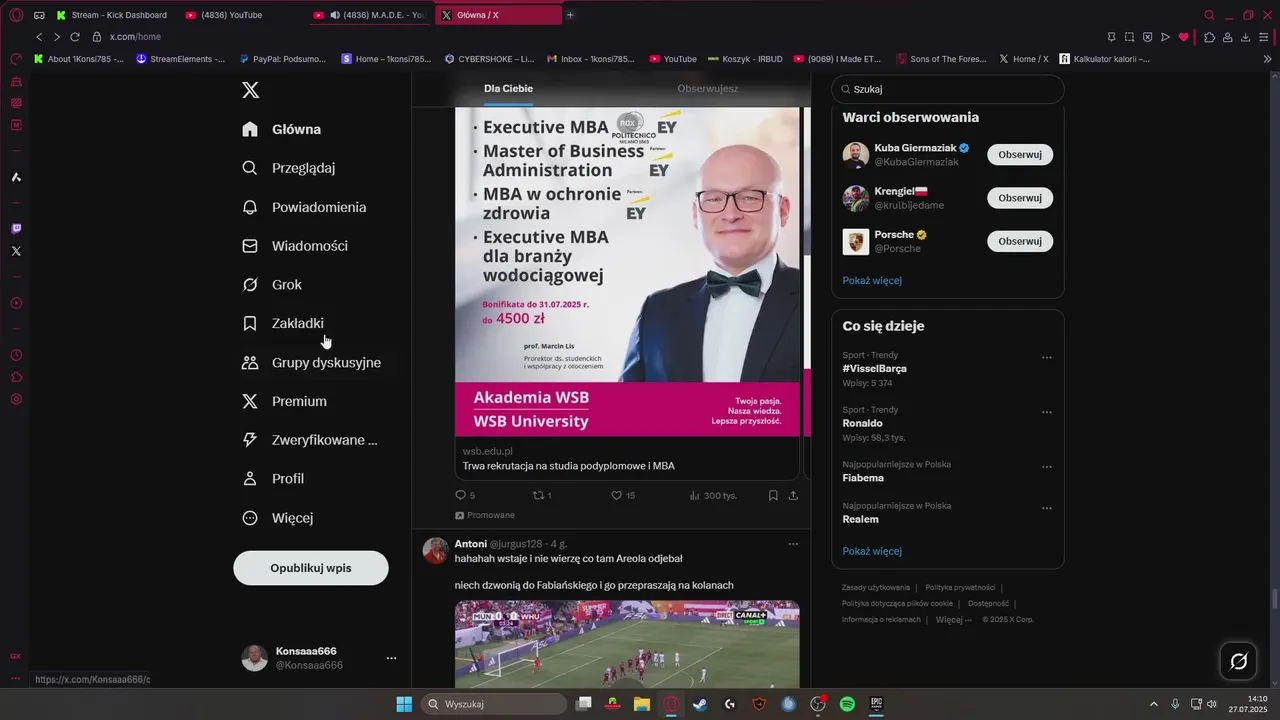1280x720 pixels.
Task: Switch to the Dla Ciebie tab
Action: (508, 89)
